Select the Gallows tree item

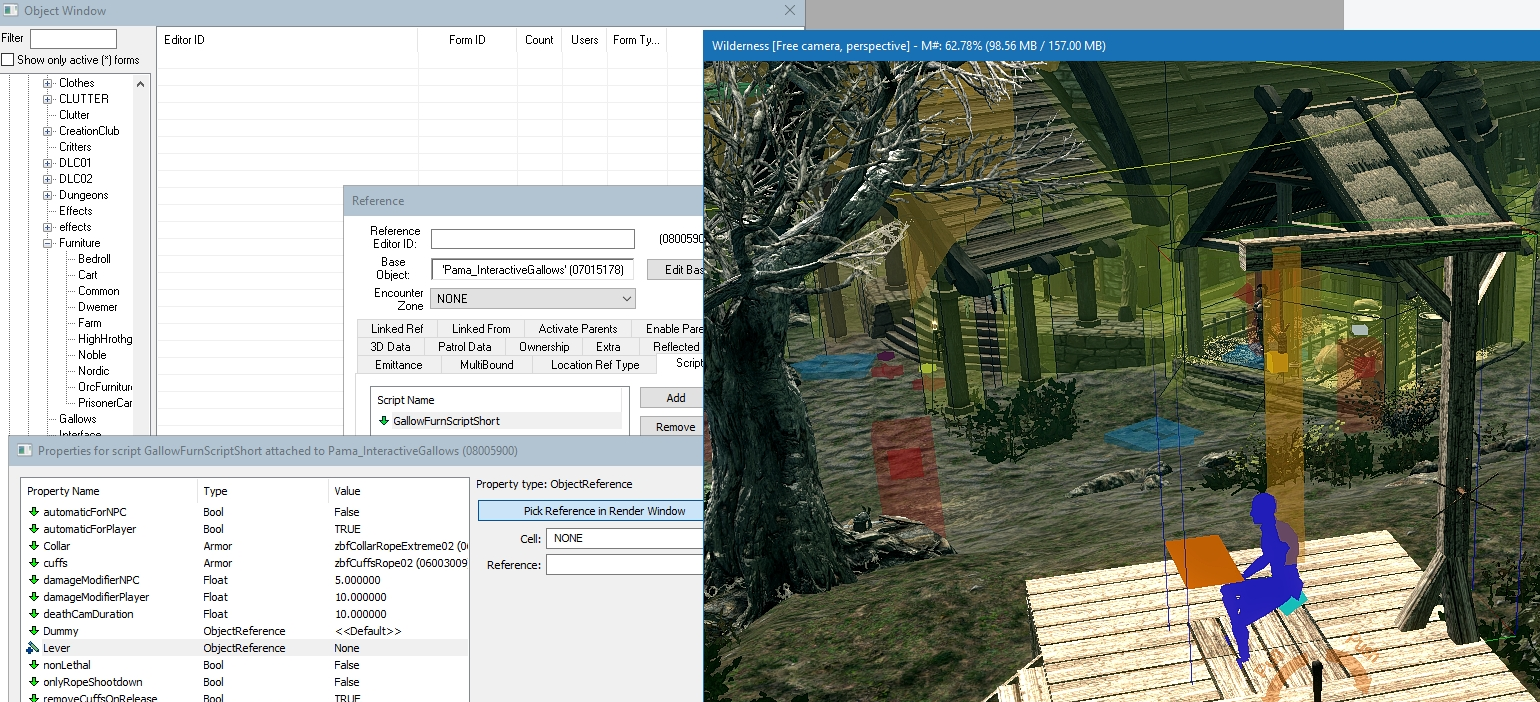pyautogui.click(x=78, y=419)
